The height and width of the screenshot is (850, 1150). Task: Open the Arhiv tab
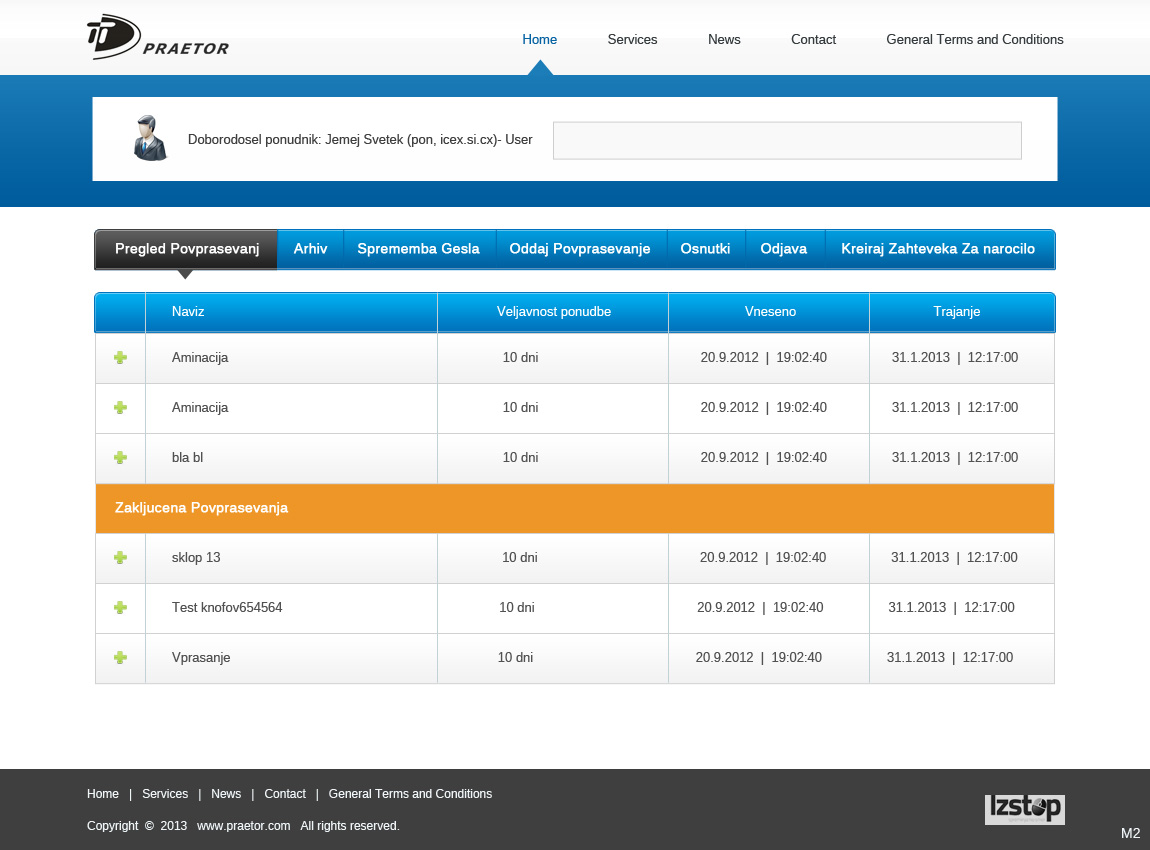click(x=310, y=249)
